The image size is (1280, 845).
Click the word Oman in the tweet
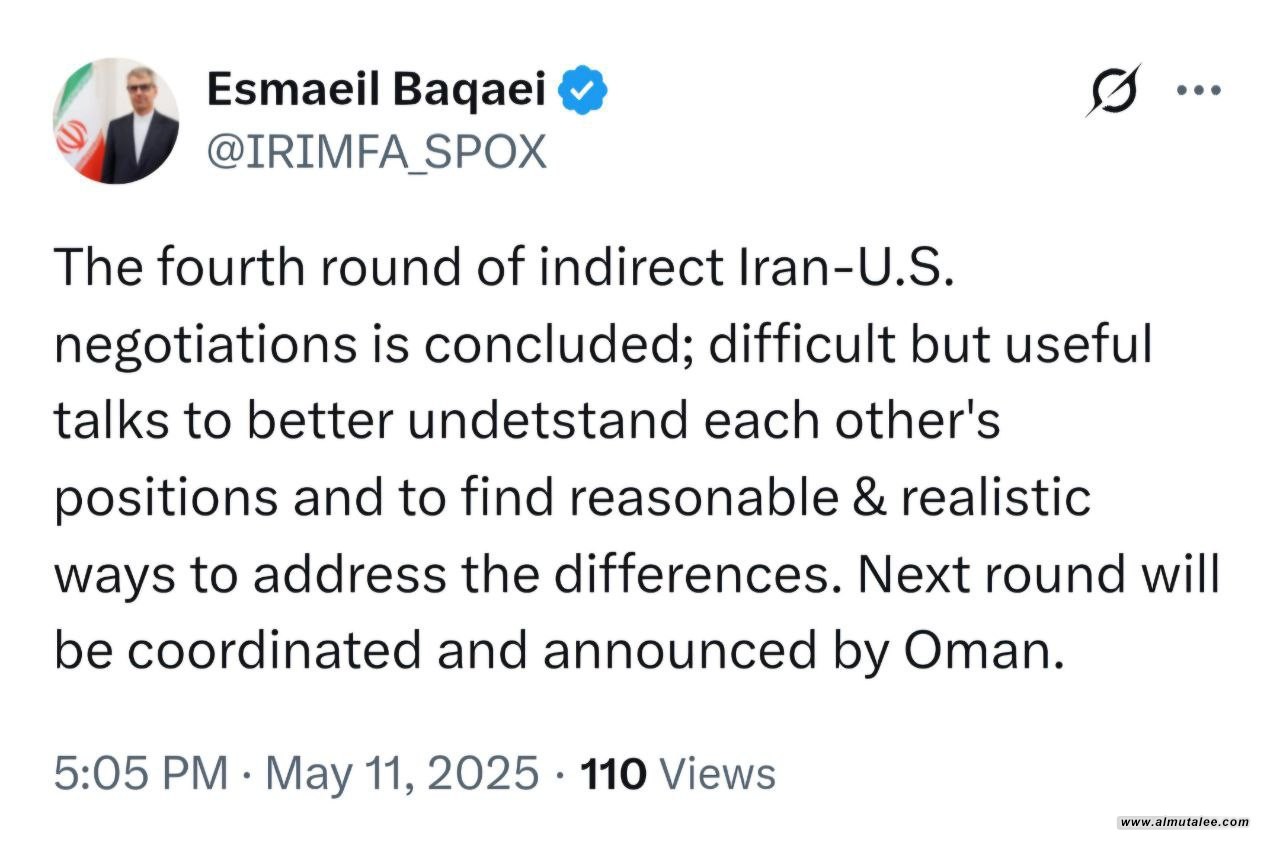[x=980, y=651]
